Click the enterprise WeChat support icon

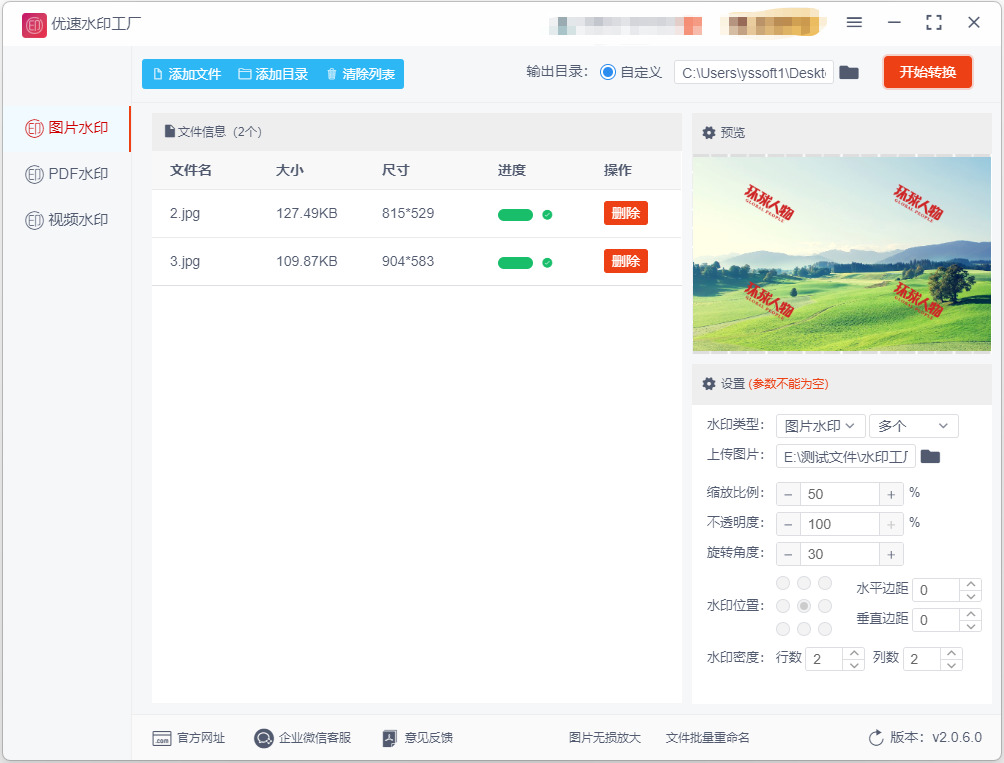pos(263,738)
